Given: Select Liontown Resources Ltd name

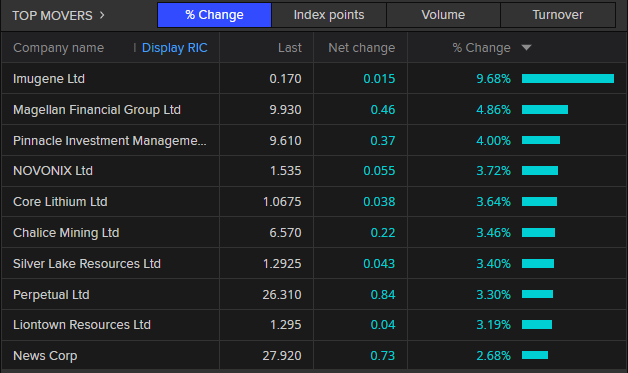Looking at the screenshot, I should point(82,325).
